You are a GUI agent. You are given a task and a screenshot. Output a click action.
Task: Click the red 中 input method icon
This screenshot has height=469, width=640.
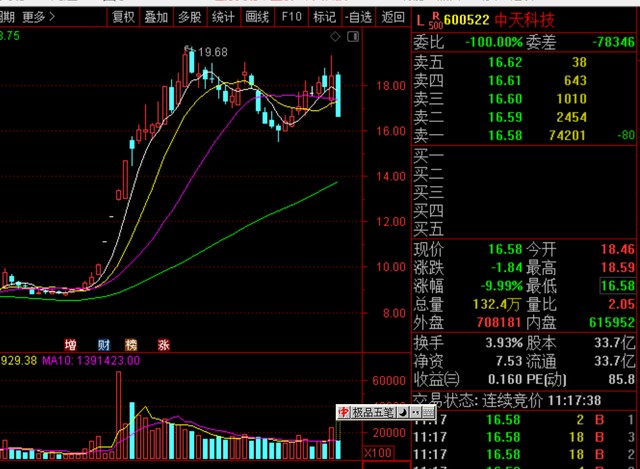coord(343,412)
